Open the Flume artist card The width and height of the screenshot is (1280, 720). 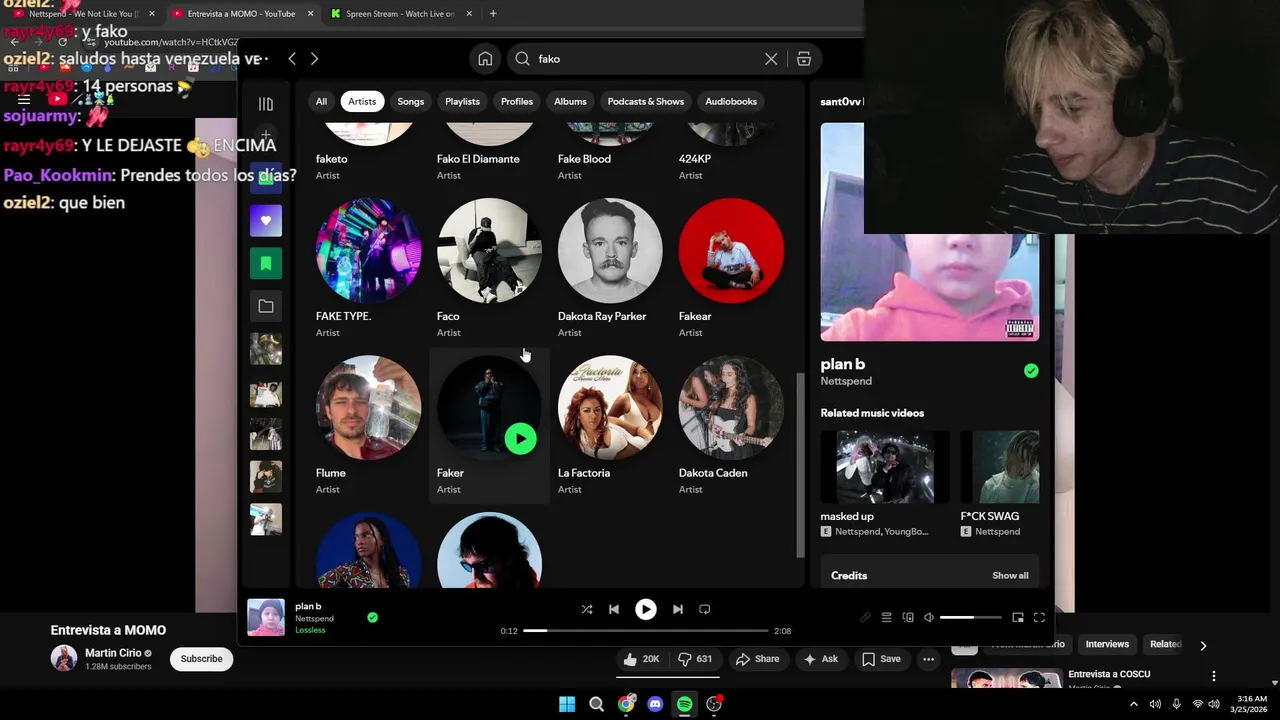pyautogui.click(x=368, y=425)
